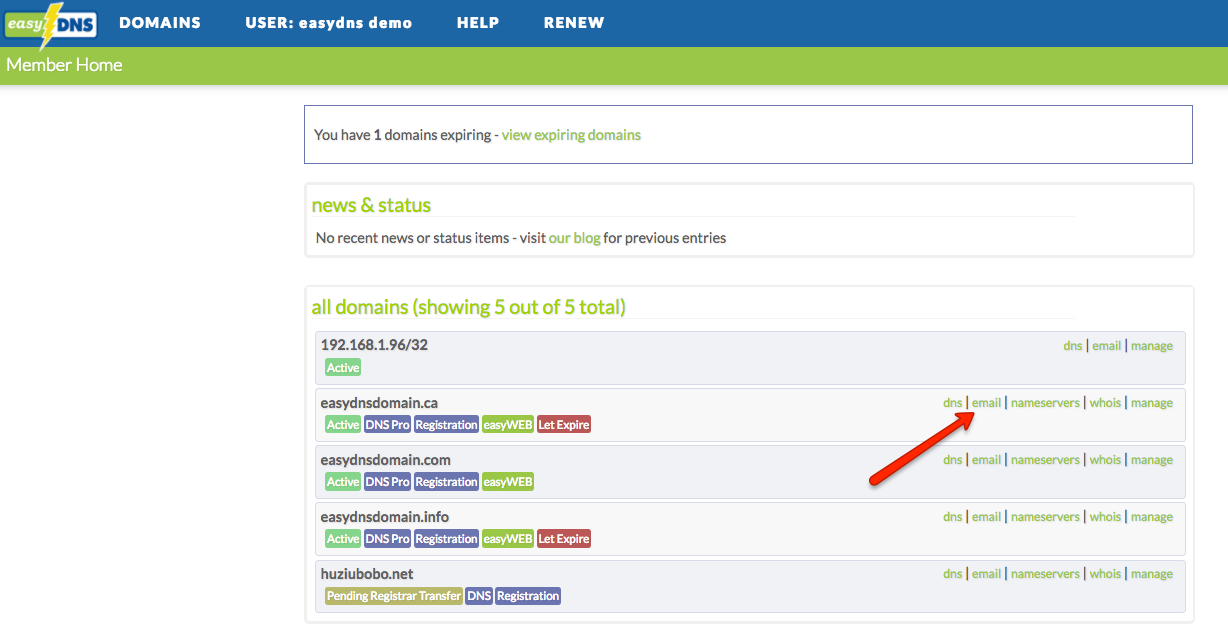This screenshot has height=637, width=1228.
Task: Click the Let Expire badge for easydnsdomain.ca
Action: tap(564, 425)
